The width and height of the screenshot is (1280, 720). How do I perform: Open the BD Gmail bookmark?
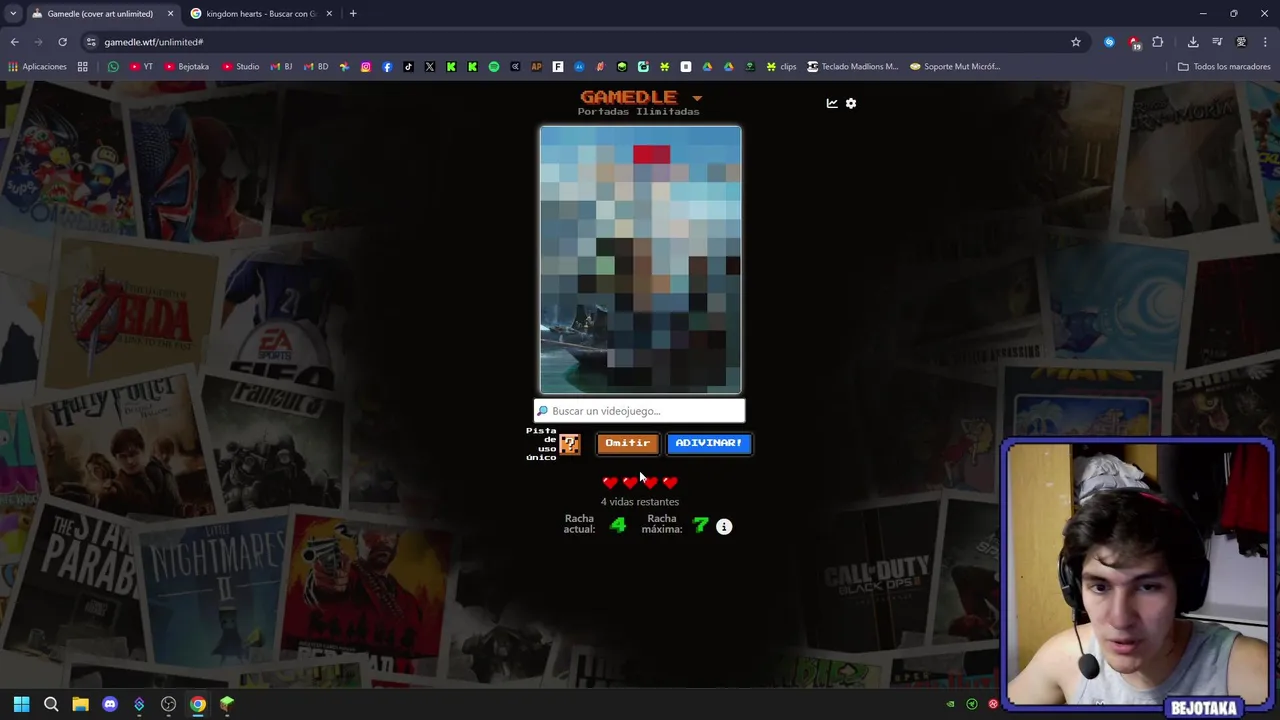tap(316, 67)
